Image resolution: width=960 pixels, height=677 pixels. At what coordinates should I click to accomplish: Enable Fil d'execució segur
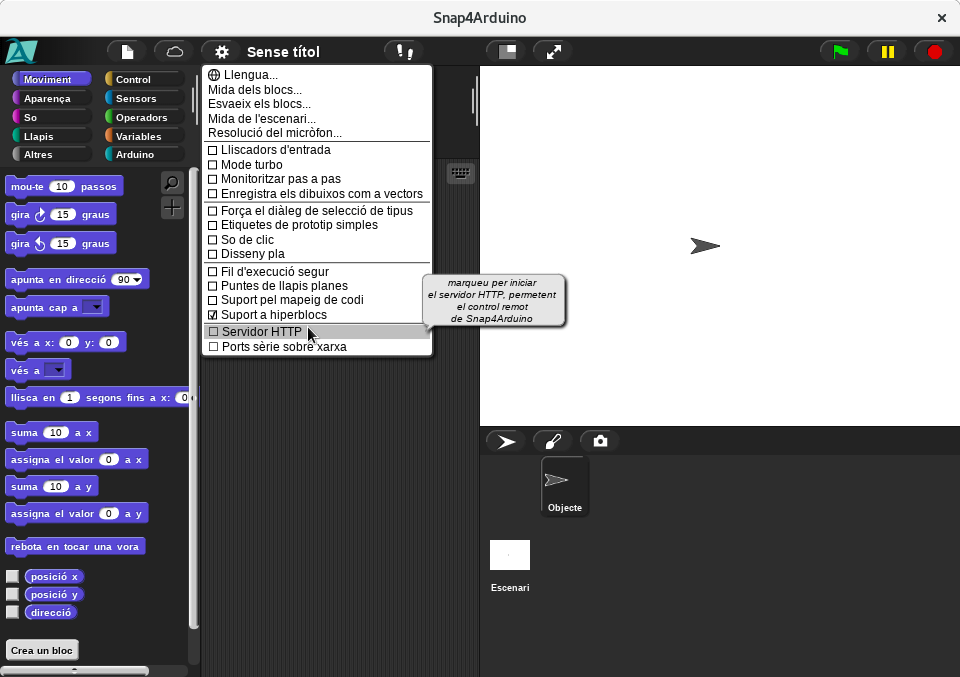[213, 272]
